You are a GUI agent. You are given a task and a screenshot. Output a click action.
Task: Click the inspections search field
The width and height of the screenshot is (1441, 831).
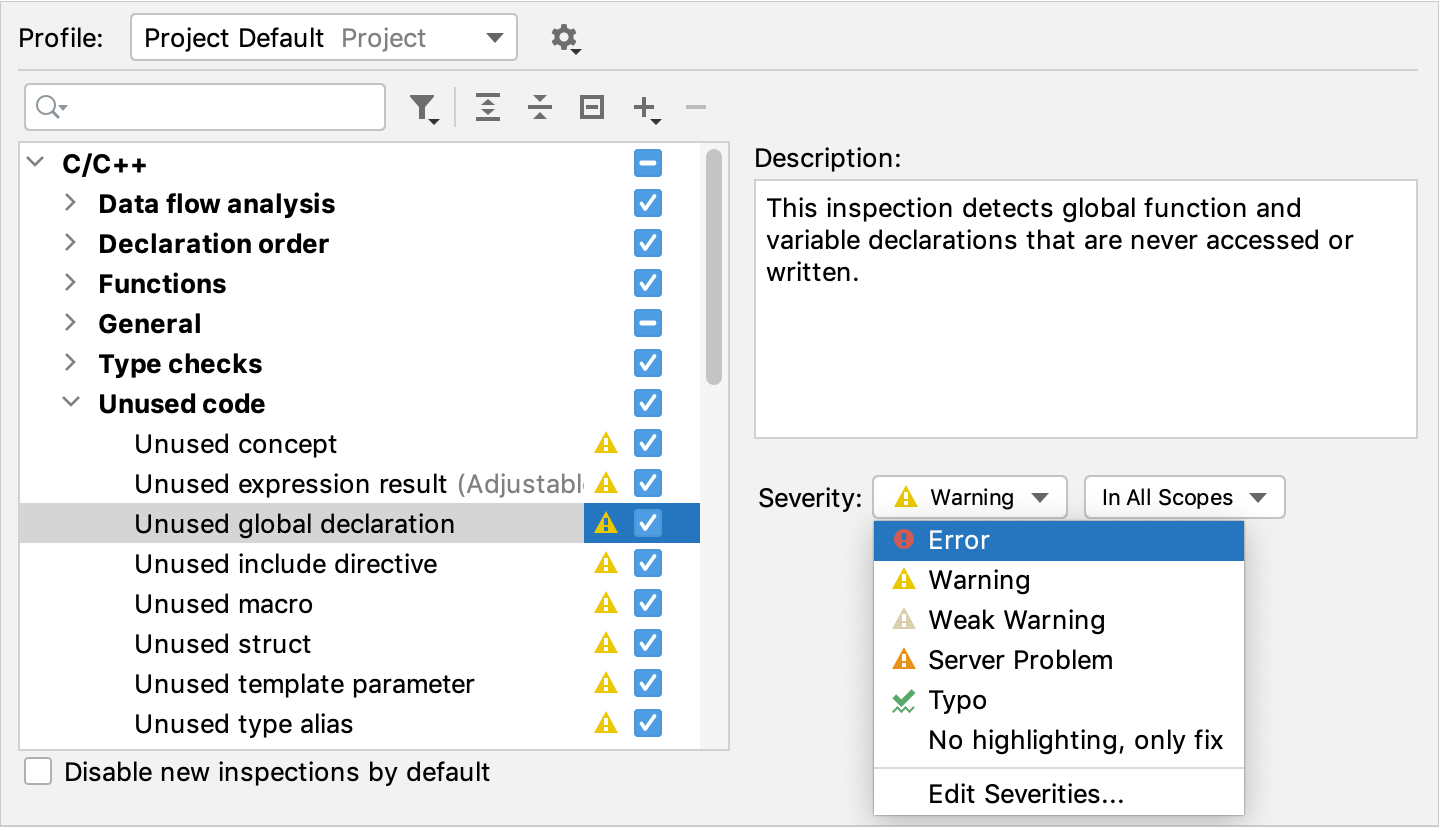[205, 107]
